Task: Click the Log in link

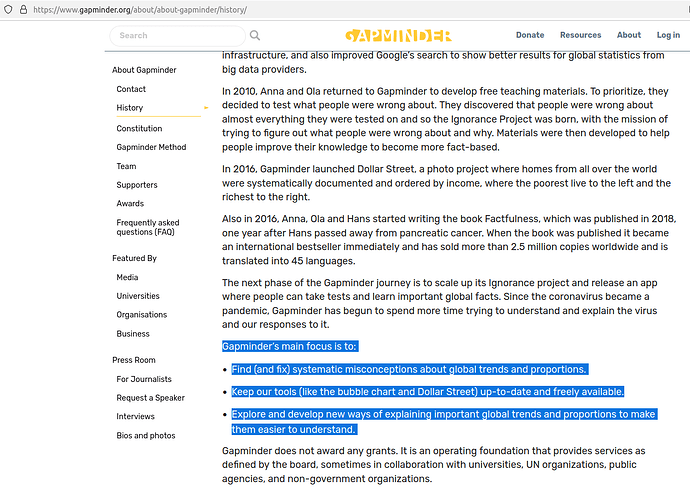Action: pyautogui.click(x=668, y=35)
